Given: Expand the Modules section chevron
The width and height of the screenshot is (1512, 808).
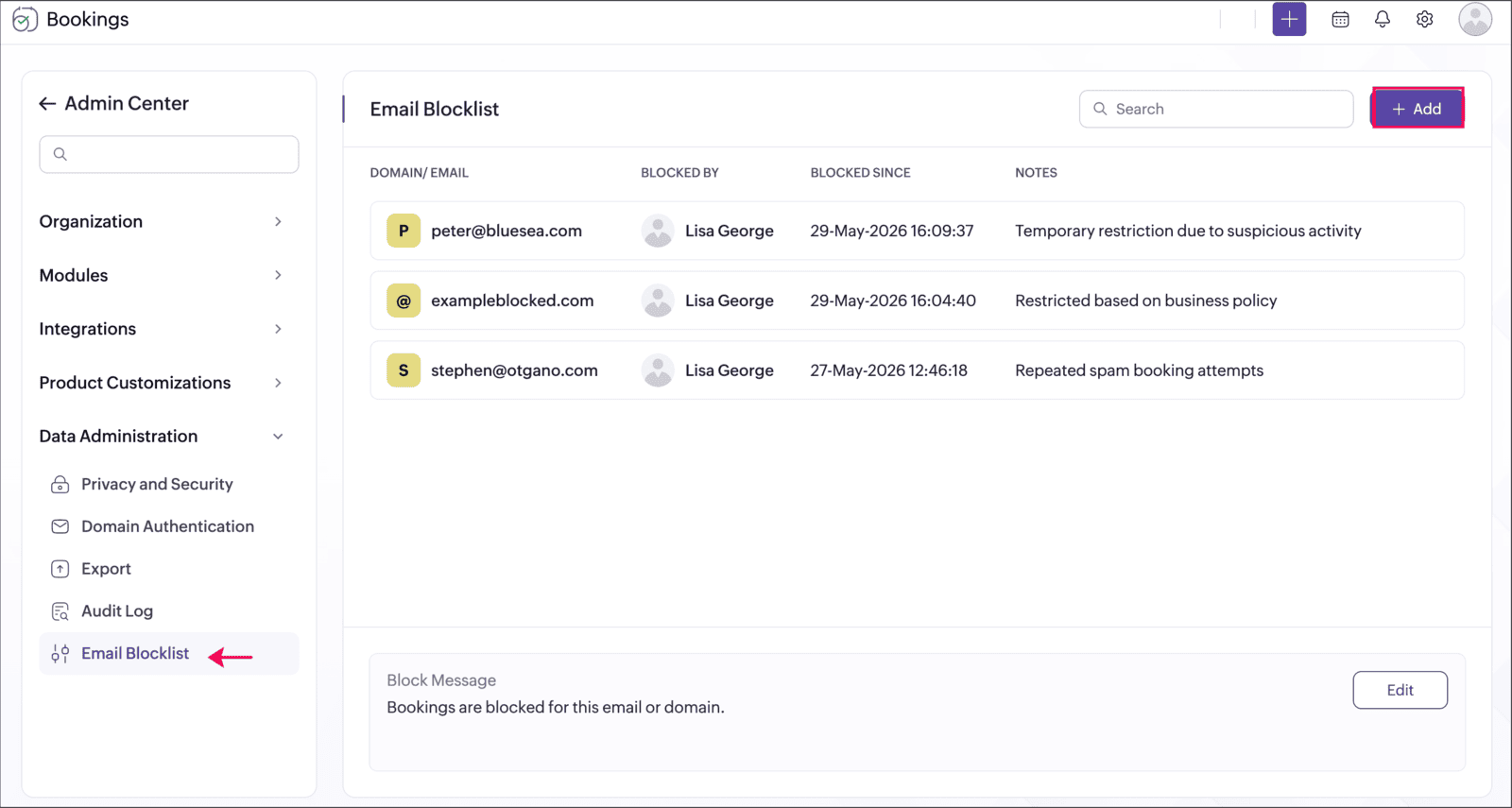Looking at the screenshot, I should pos(278,275).
